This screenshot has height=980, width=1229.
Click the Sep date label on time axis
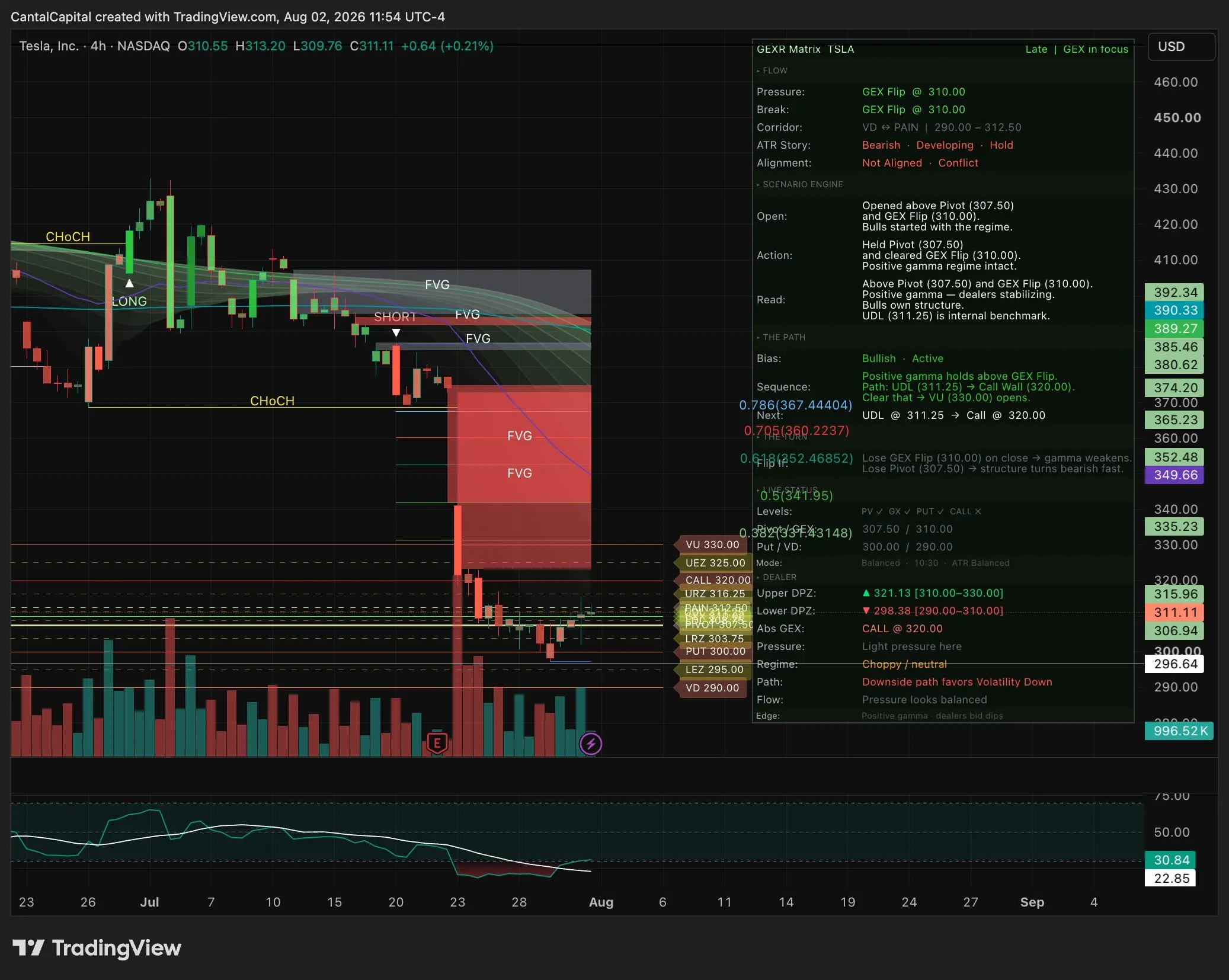coord(1032,902)
